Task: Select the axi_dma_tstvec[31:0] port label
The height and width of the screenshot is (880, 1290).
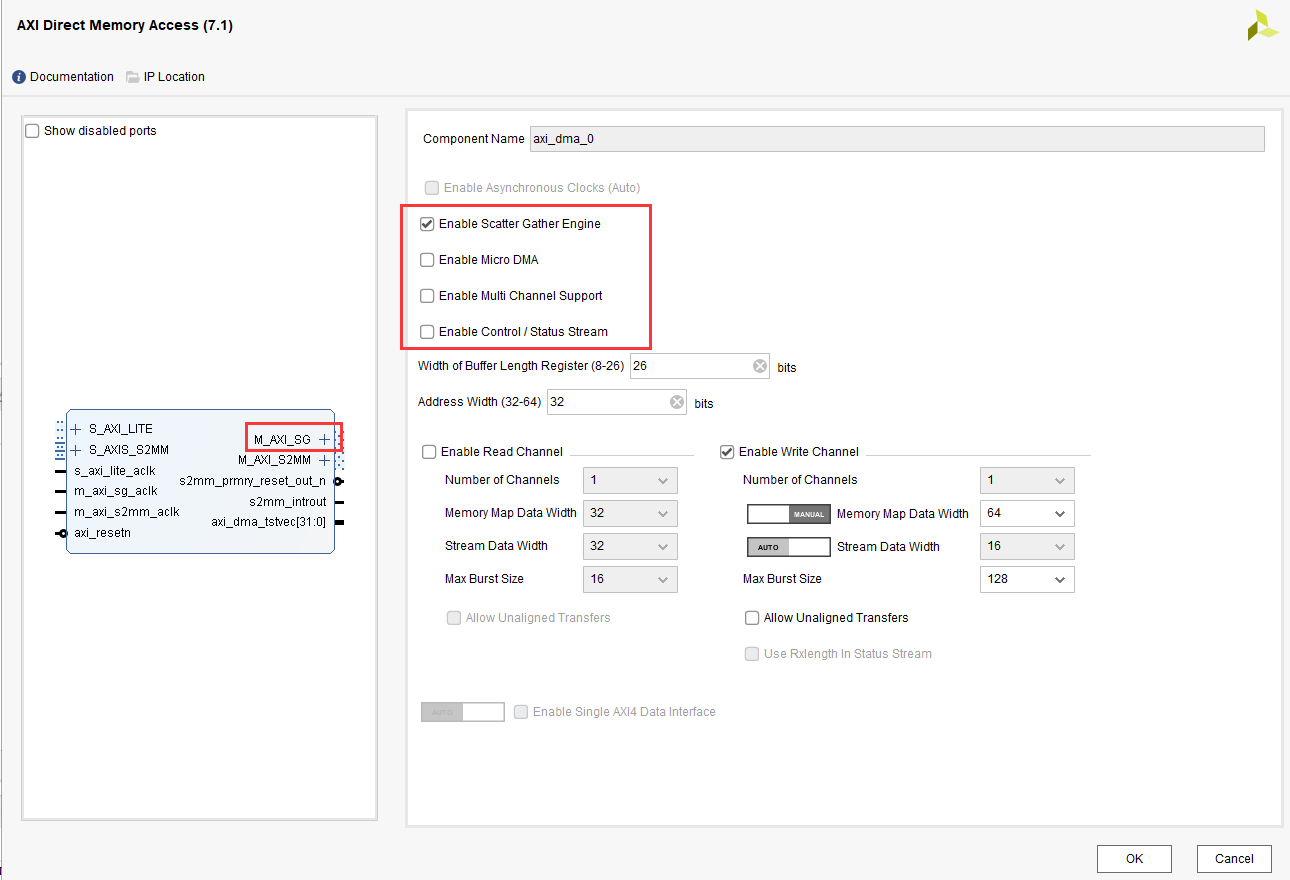Action: click(269, 522)
